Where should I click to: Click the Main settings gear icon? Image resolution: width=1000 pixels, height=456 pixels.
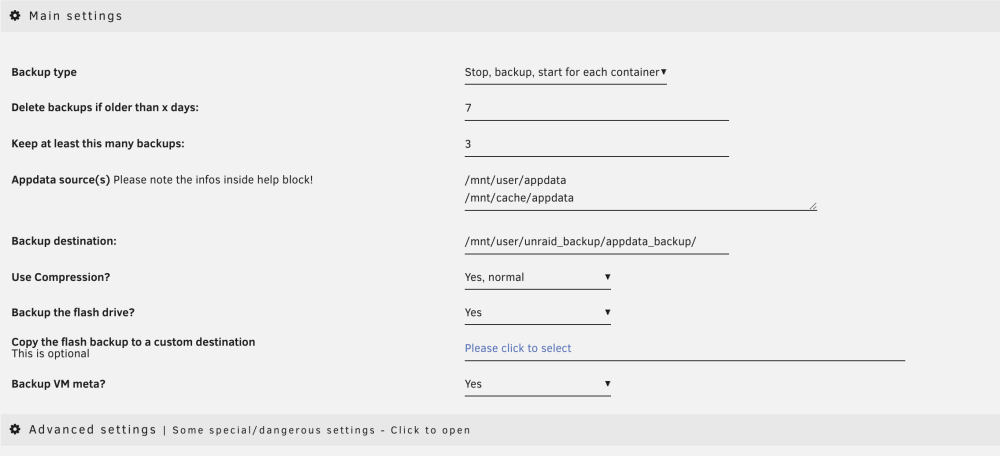15,15
